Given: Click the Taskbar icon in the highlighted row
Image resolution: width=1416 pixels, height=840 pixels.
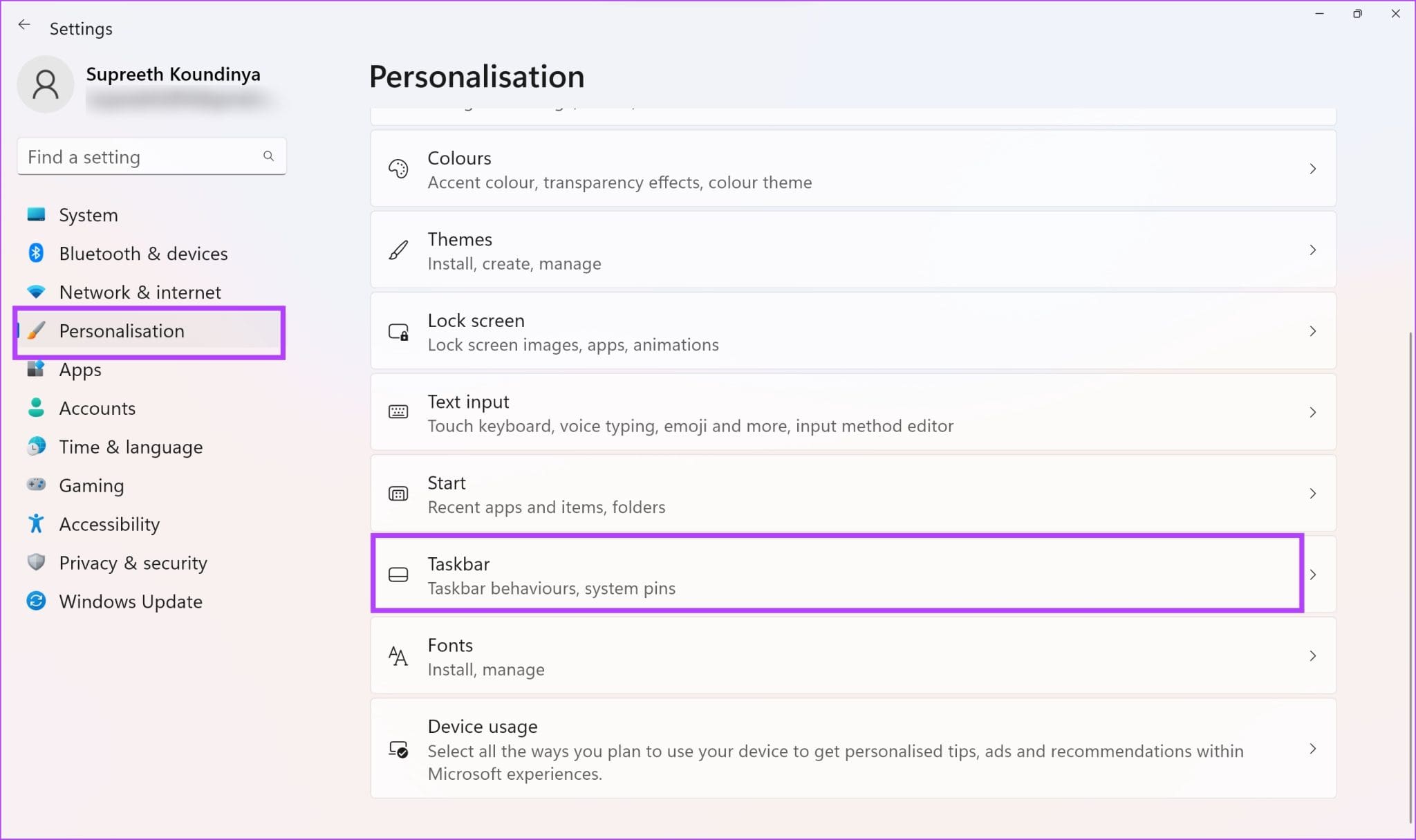Looking at the screenshot, I should (399, 575).
